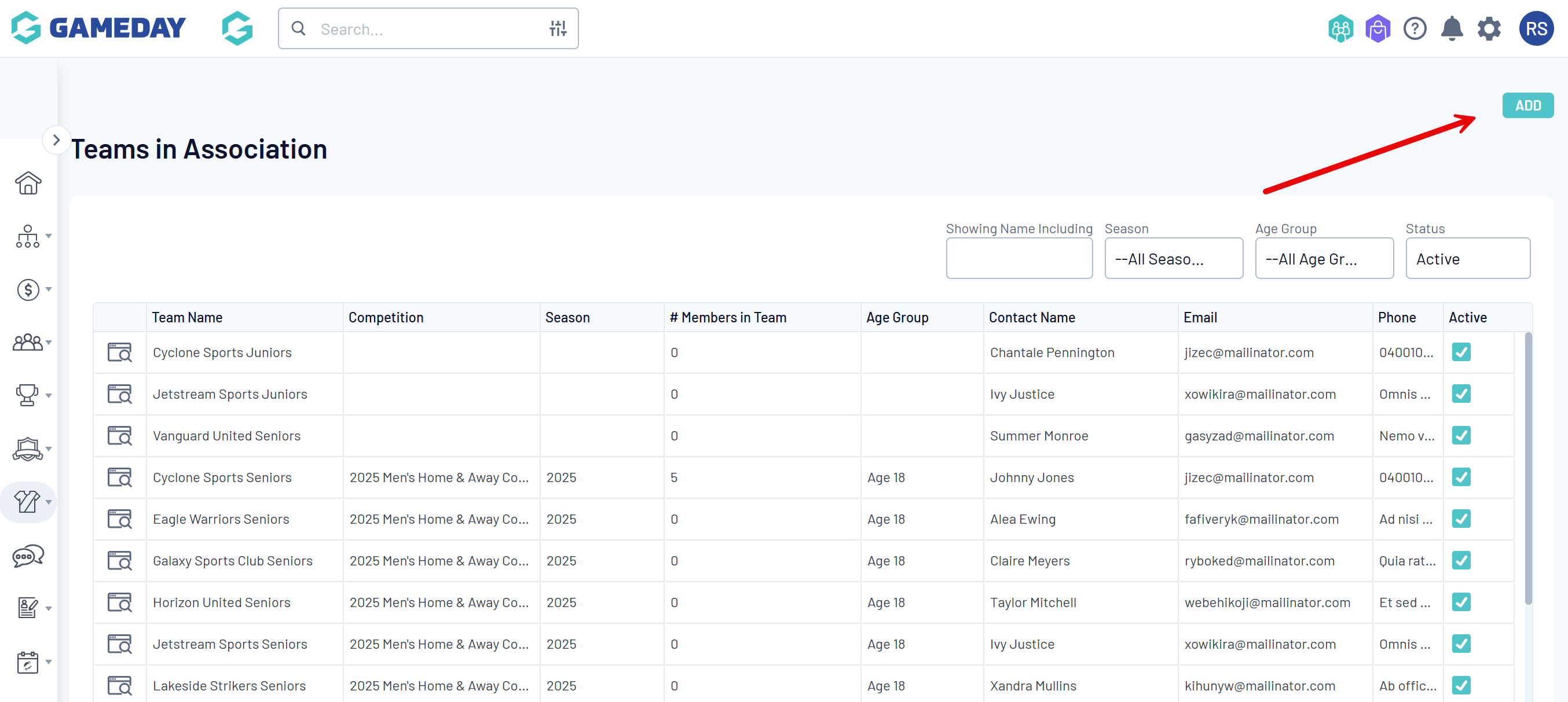Screen dimensions: 1568x702
Task: Click the trophy competitions sidebar icon
Action: 28,395
